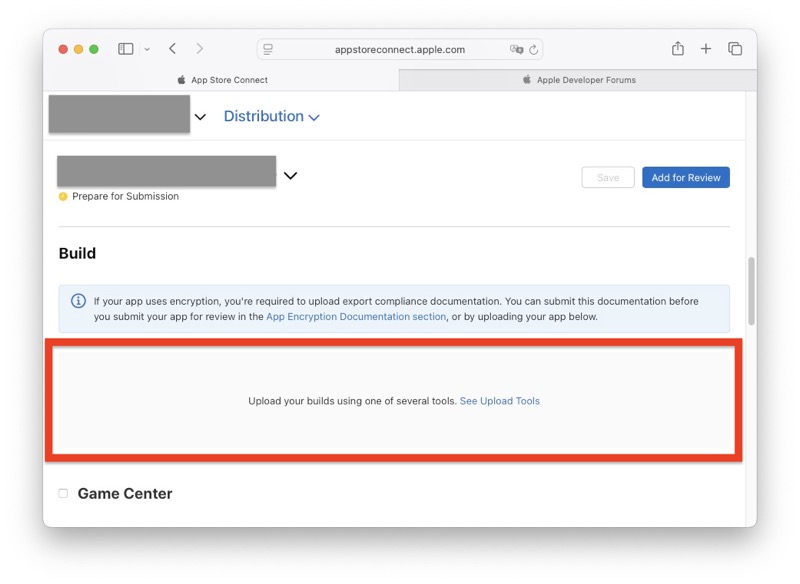Click Prepare for Submission status text
Image resolution: width=800 pixels, height=584 pixels.
[x=126, y=196]
